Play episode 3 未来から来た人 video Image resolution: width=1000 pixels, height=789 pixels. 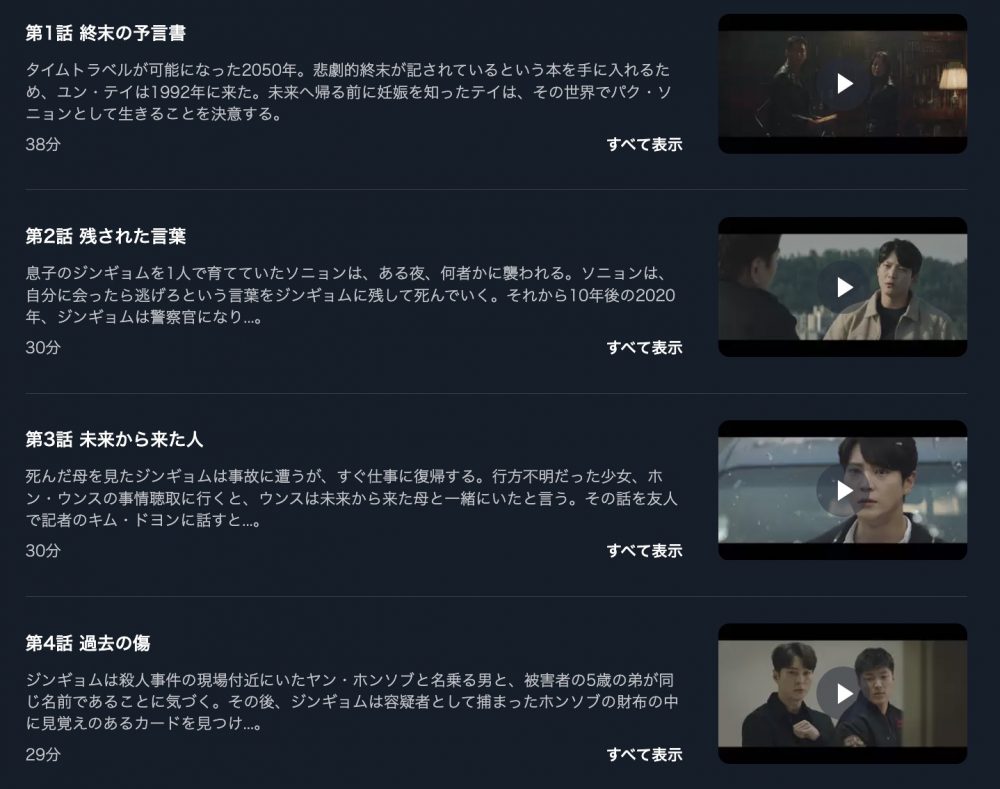[x=844, y=490]
